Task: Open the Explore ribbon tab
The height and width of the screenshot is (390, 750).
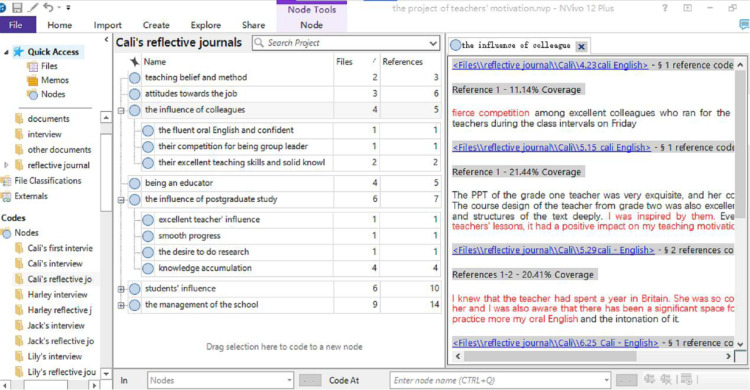Action: tap(206, 25)
